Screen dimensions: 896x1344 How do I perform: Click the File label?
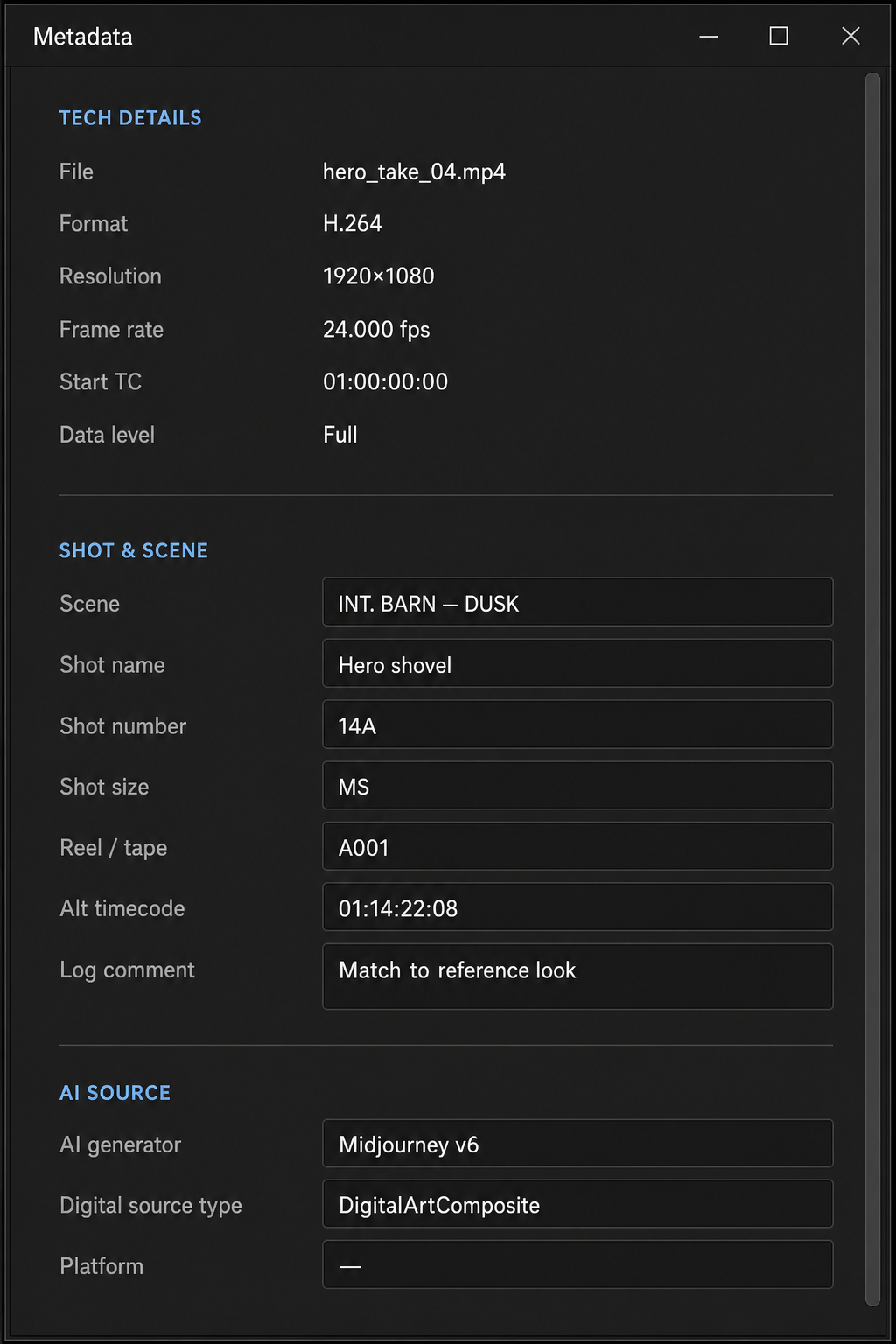point(76,171)
